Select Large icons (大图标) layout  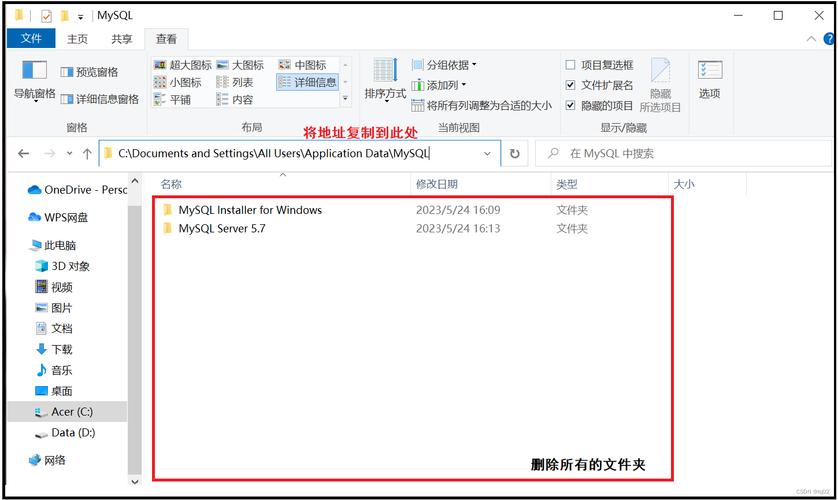point(240,65)
